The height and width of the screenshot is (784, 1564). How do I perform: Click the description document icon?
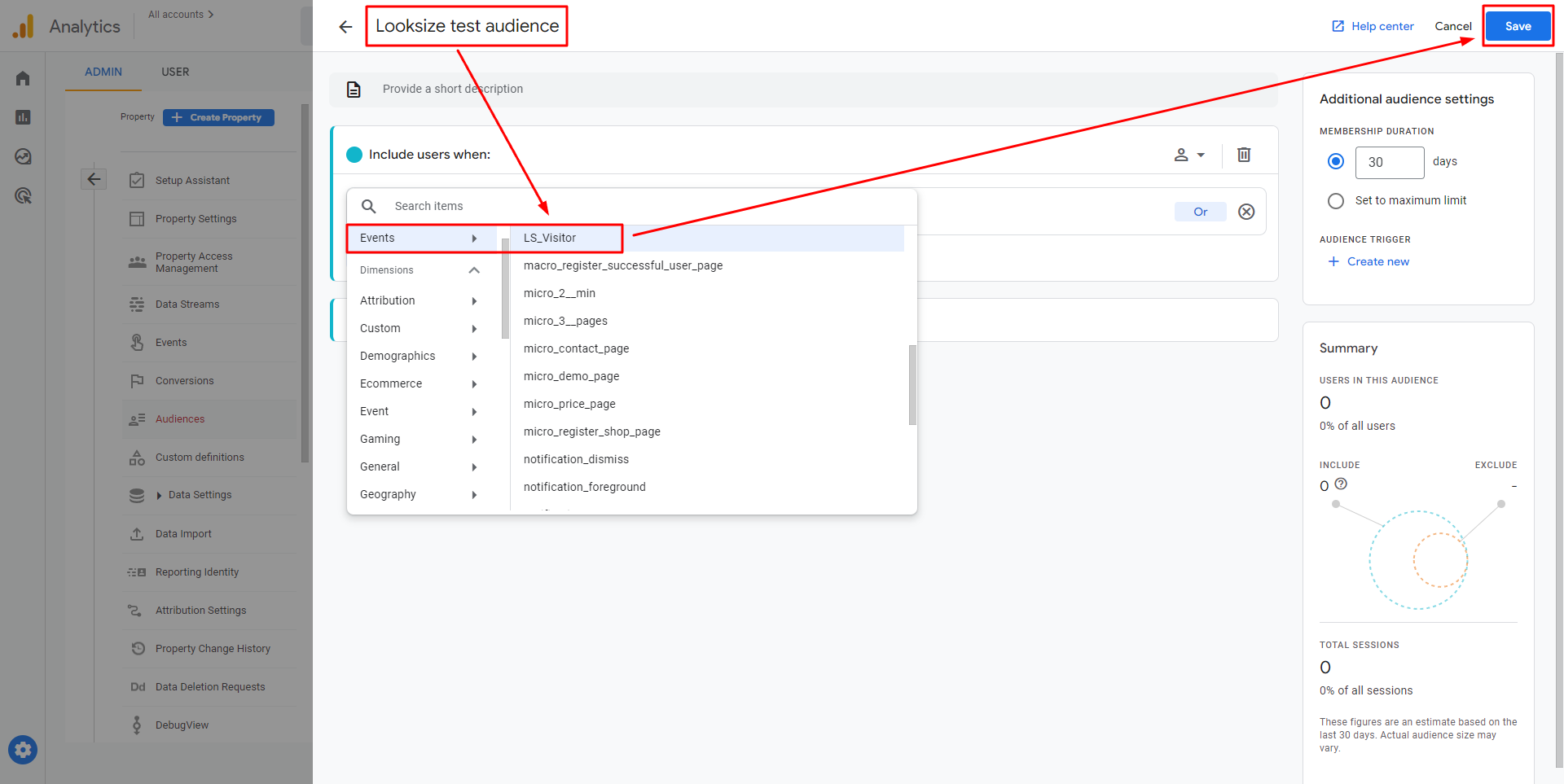(354, 90)
